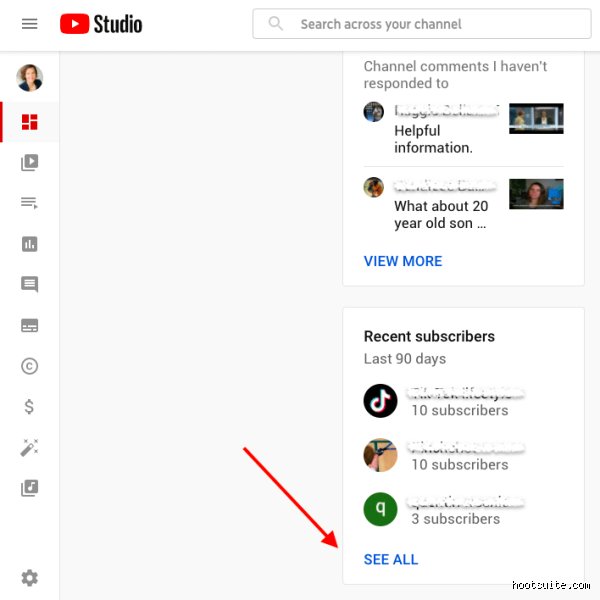Open the Customization magic wand icon
The width and height of the screenshot is (600, 600).
pos(29,447)
